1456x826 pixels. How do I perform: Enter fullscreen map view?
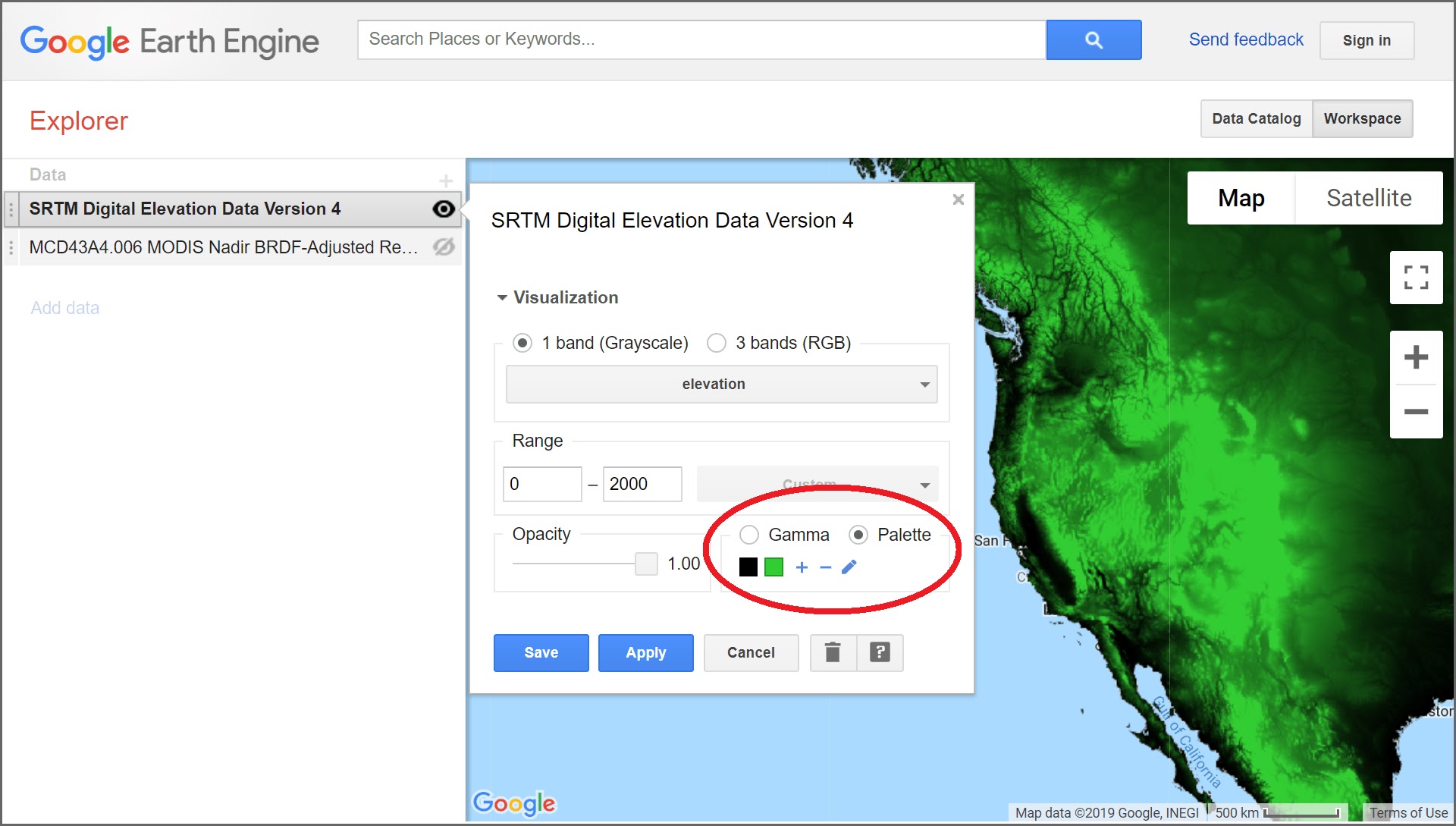click(x=1416, y=278)
